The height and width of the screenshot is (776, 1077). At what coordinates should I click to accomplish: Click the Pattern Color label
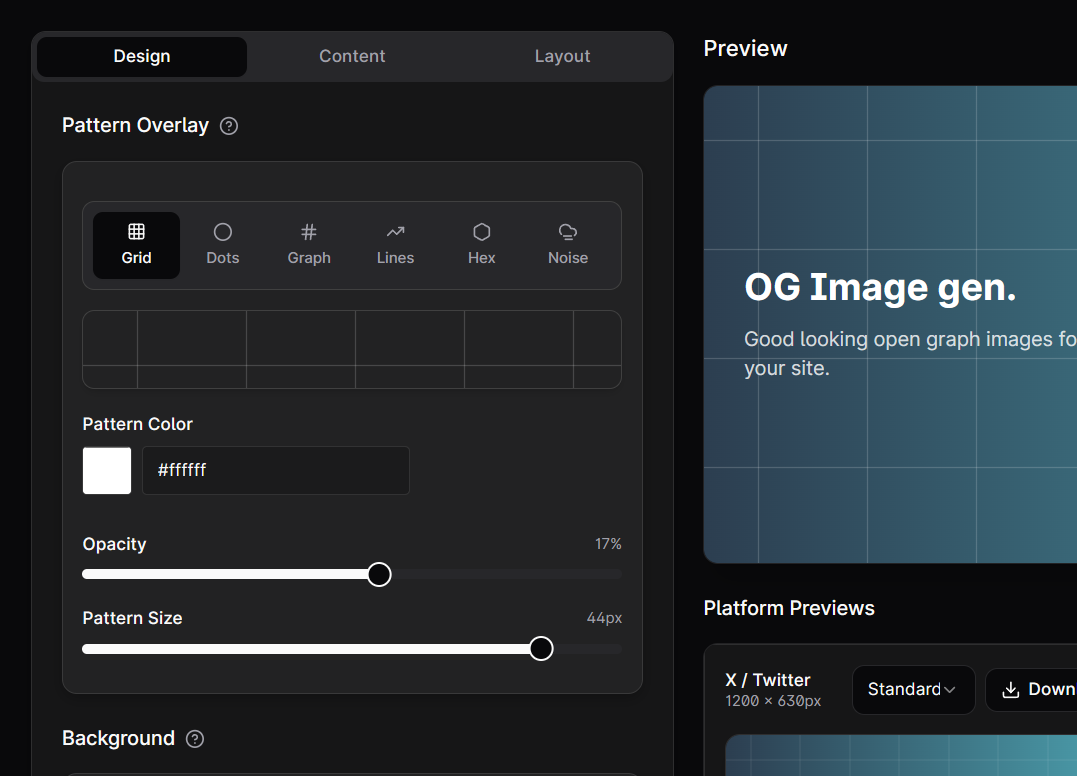(137, 424)
